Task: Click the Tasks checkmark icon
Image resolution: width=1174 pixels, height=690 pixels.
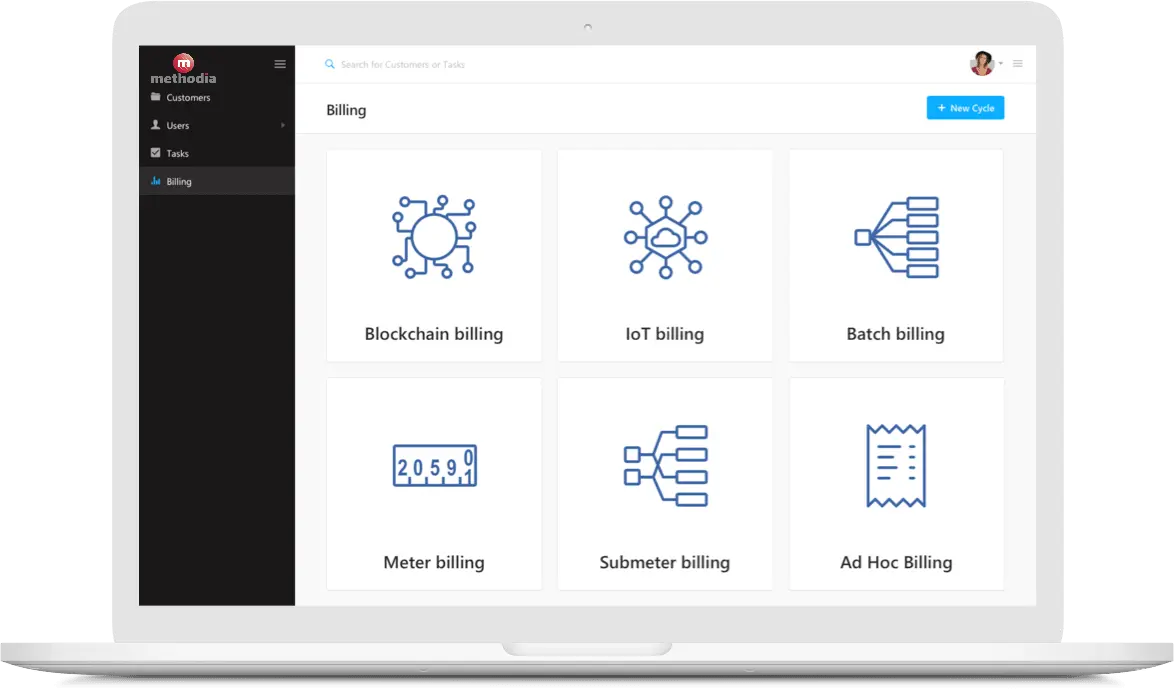Action: click(x=156, y=153)
